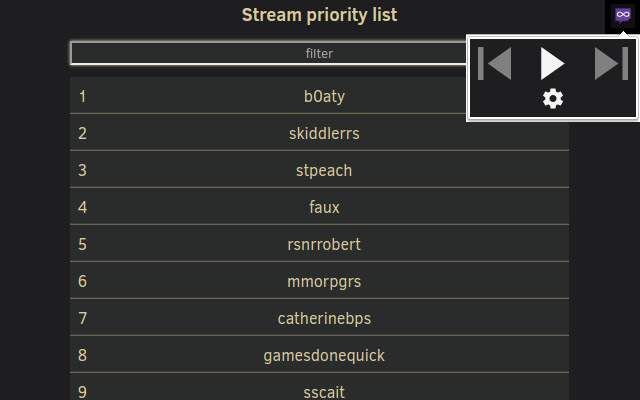Click the catherinebps row

click(319, 318)
